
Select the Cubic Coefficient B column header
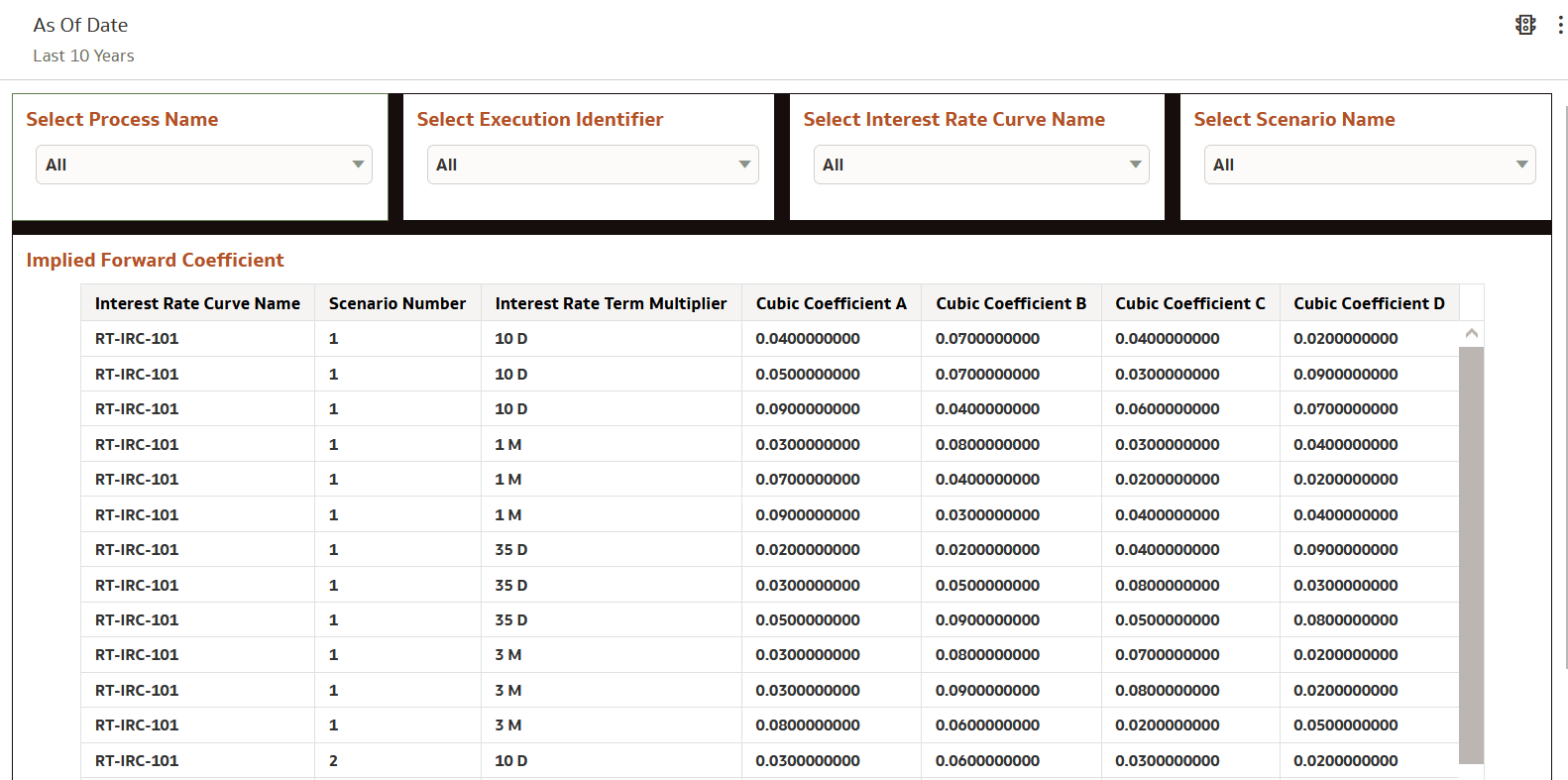click(x=1011, y=303)
